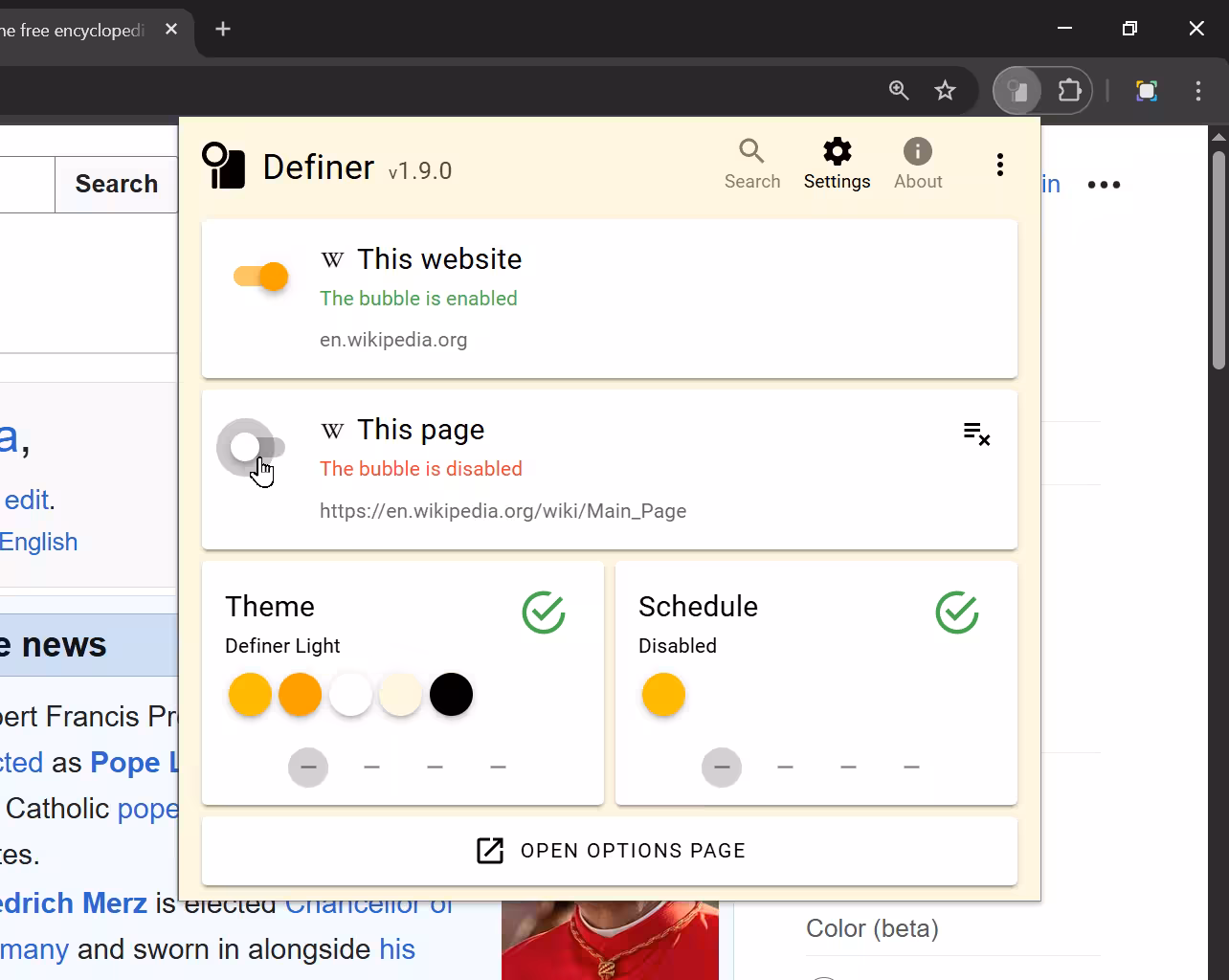Click OPEN OPTIONS PAGE button
This screenshot has width=1229, height=980.
[x=610, y=851]
